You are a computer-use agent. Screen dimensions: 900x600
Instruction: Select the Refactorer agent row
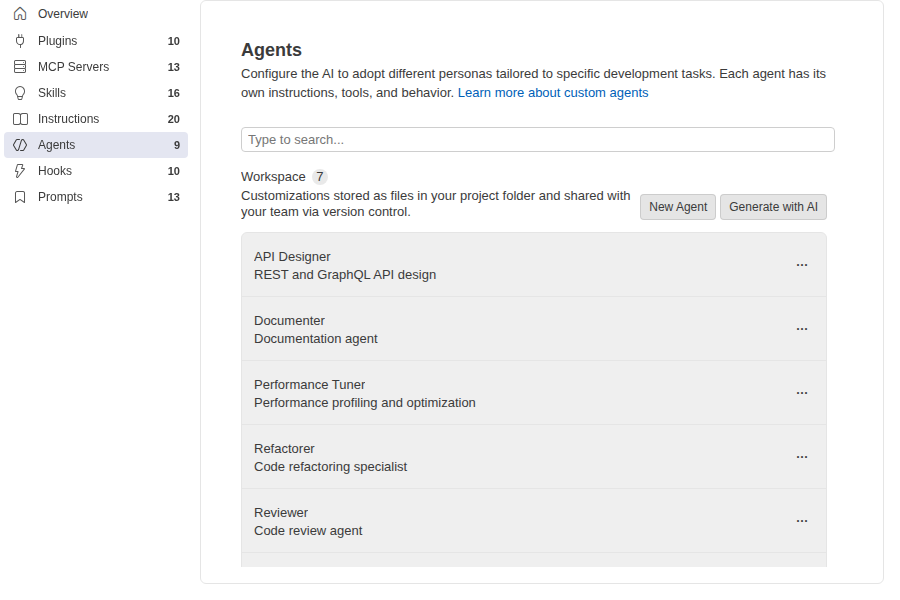point(534,457)
